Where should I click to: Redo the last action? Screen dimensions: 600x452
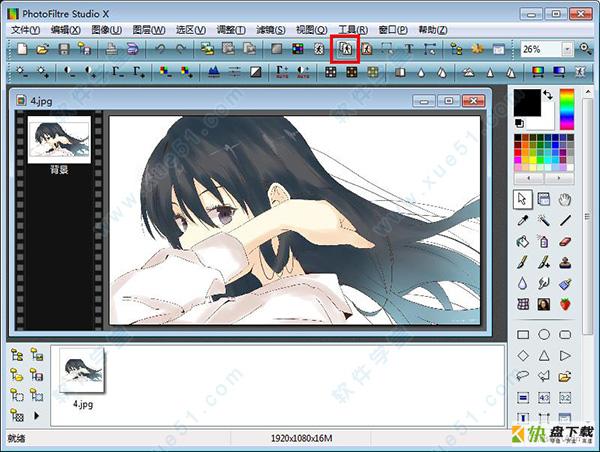180,49
